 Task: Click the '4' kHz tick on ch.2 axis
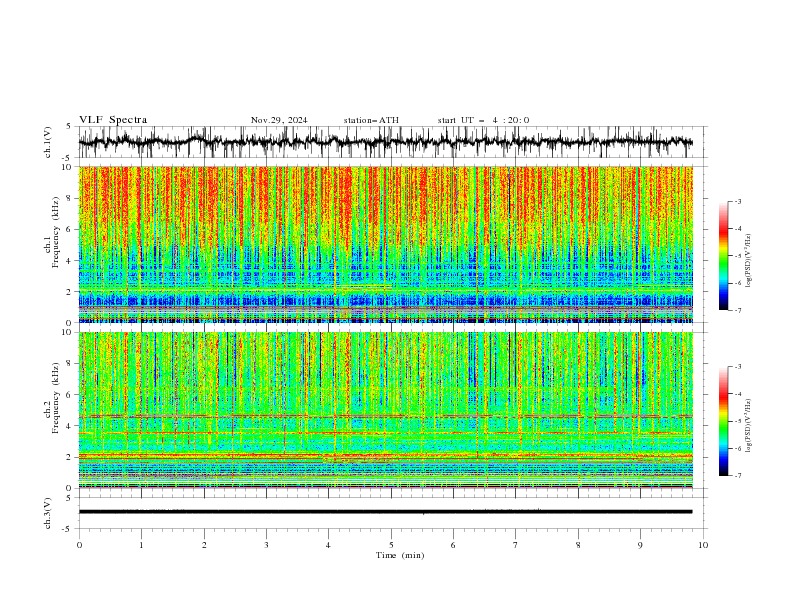71,426
